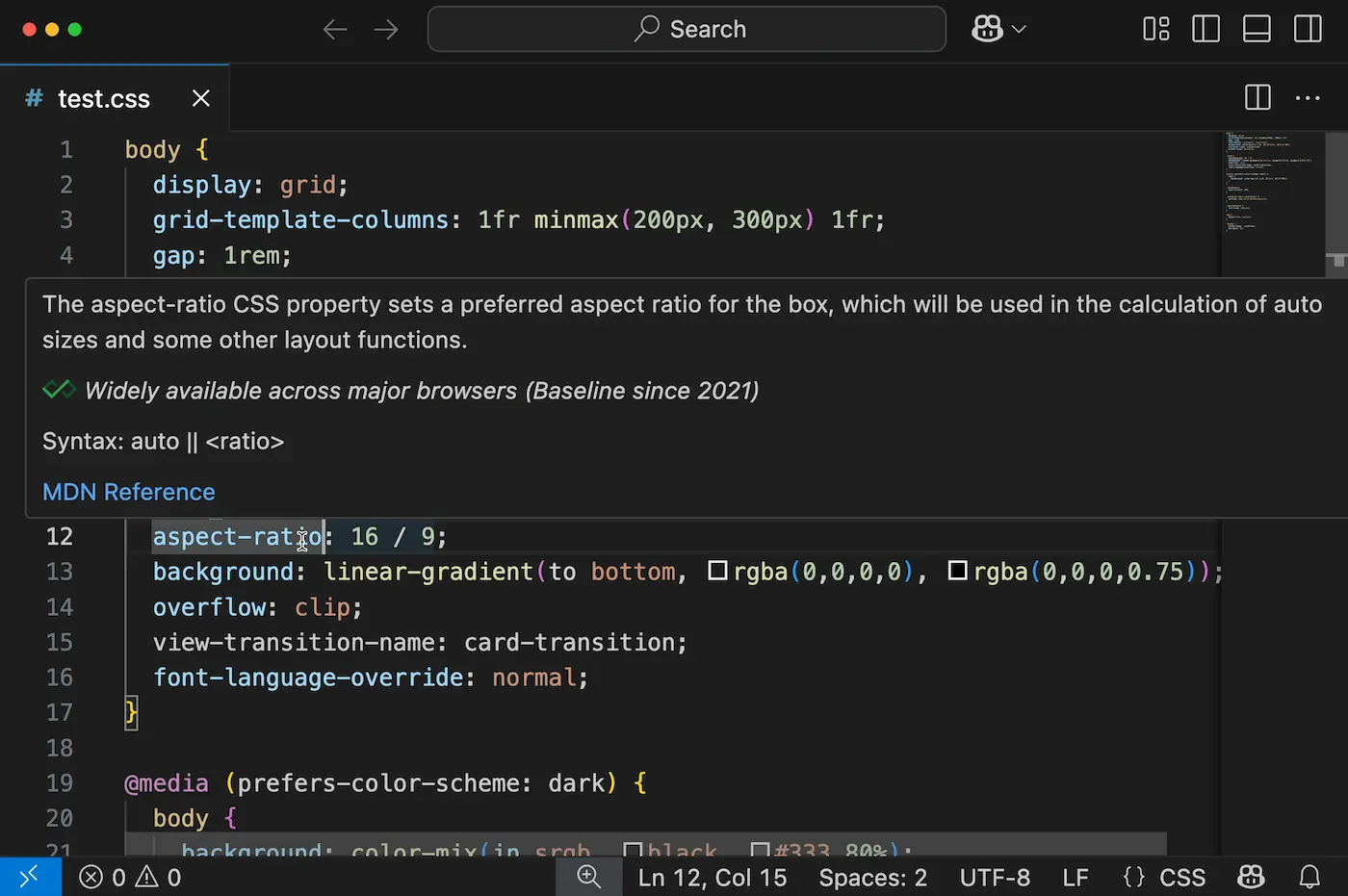Click the rgba color swatch on line 13

coord(717,571)
